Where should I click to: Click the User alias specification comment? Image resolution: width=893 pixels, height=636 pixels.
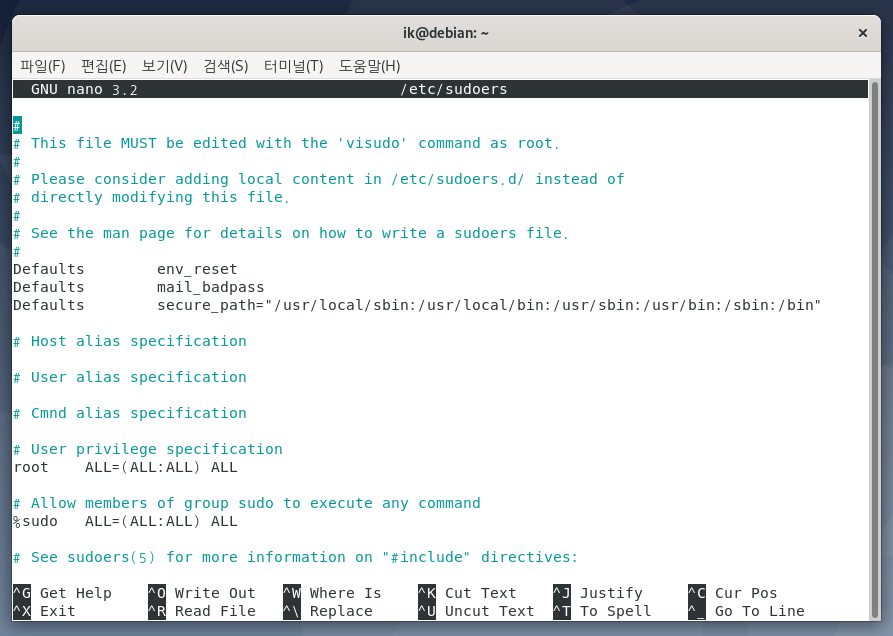[x=130, y=378]
